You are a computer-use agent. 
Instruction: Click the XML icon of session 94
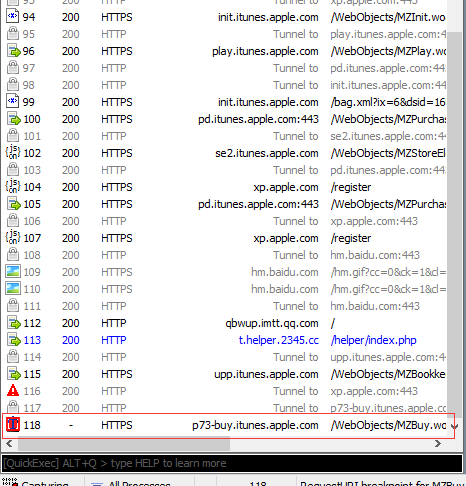click(13, 17)
